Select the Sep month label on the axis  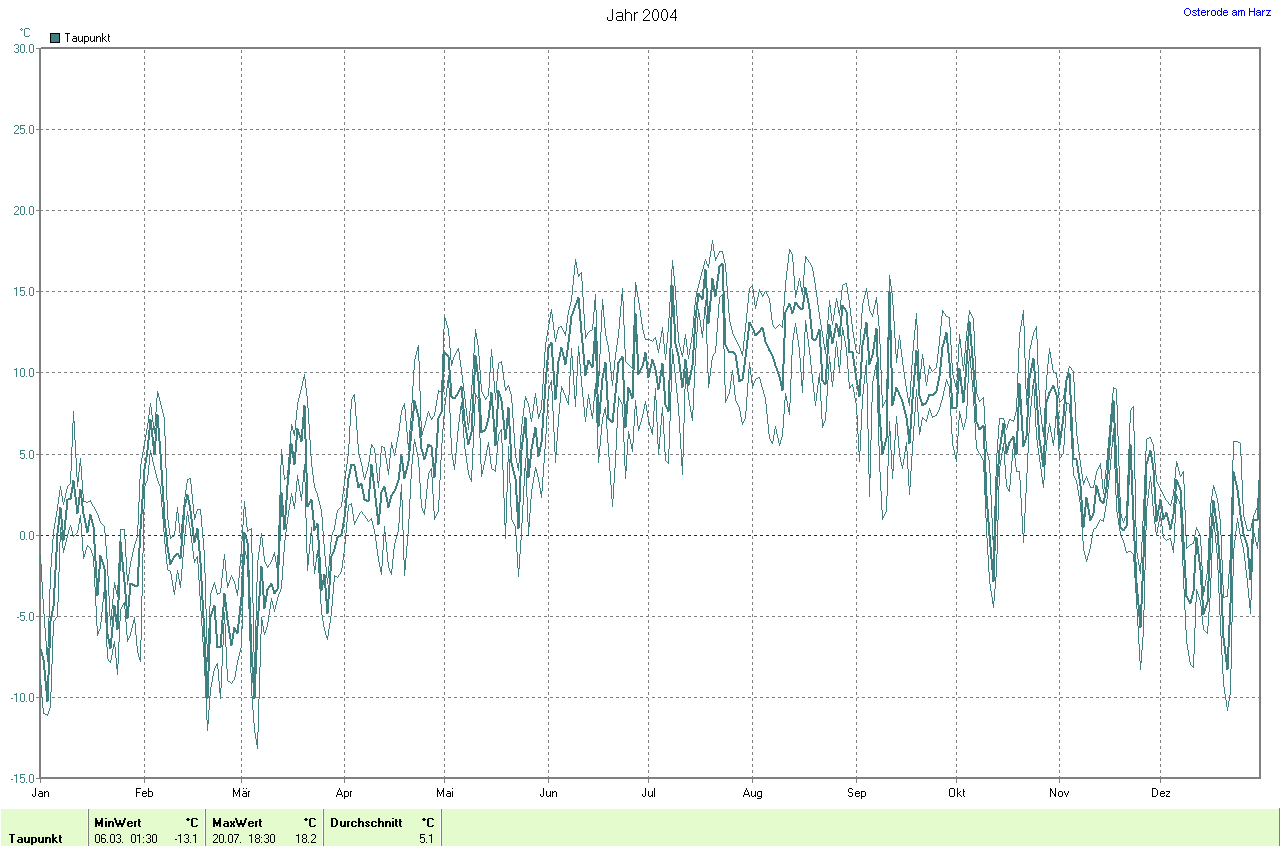pyautogui.click(x=856, y=793)
